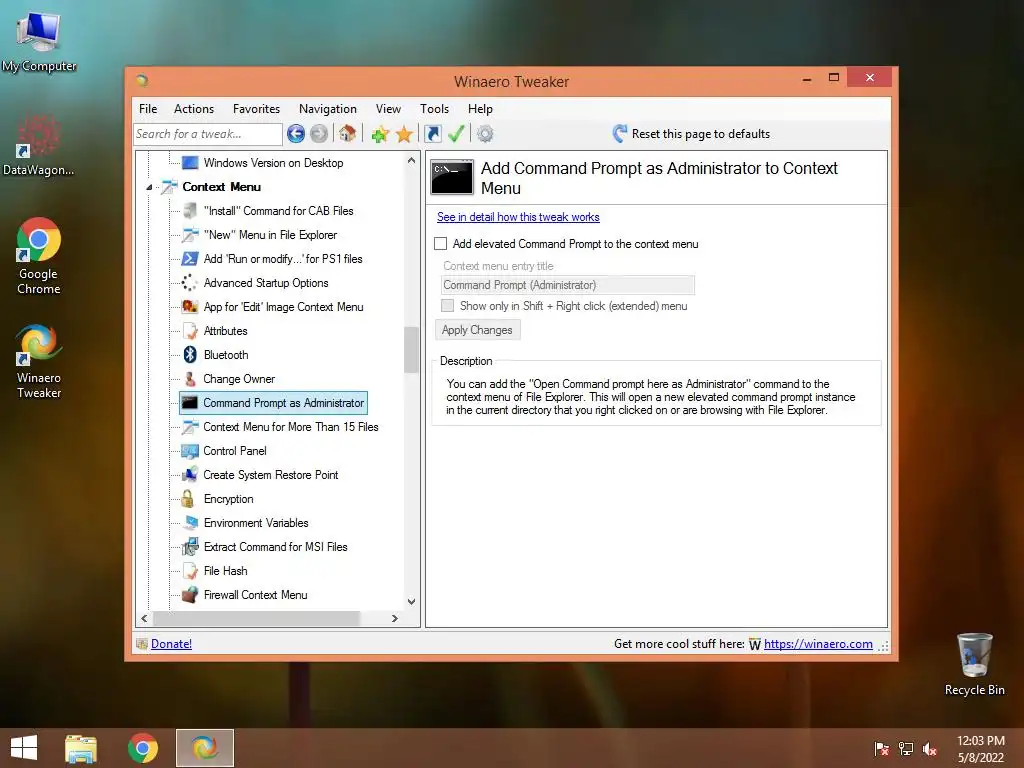
Task: Open the Recycle Bin desktop icon
Action: point(974,664)
